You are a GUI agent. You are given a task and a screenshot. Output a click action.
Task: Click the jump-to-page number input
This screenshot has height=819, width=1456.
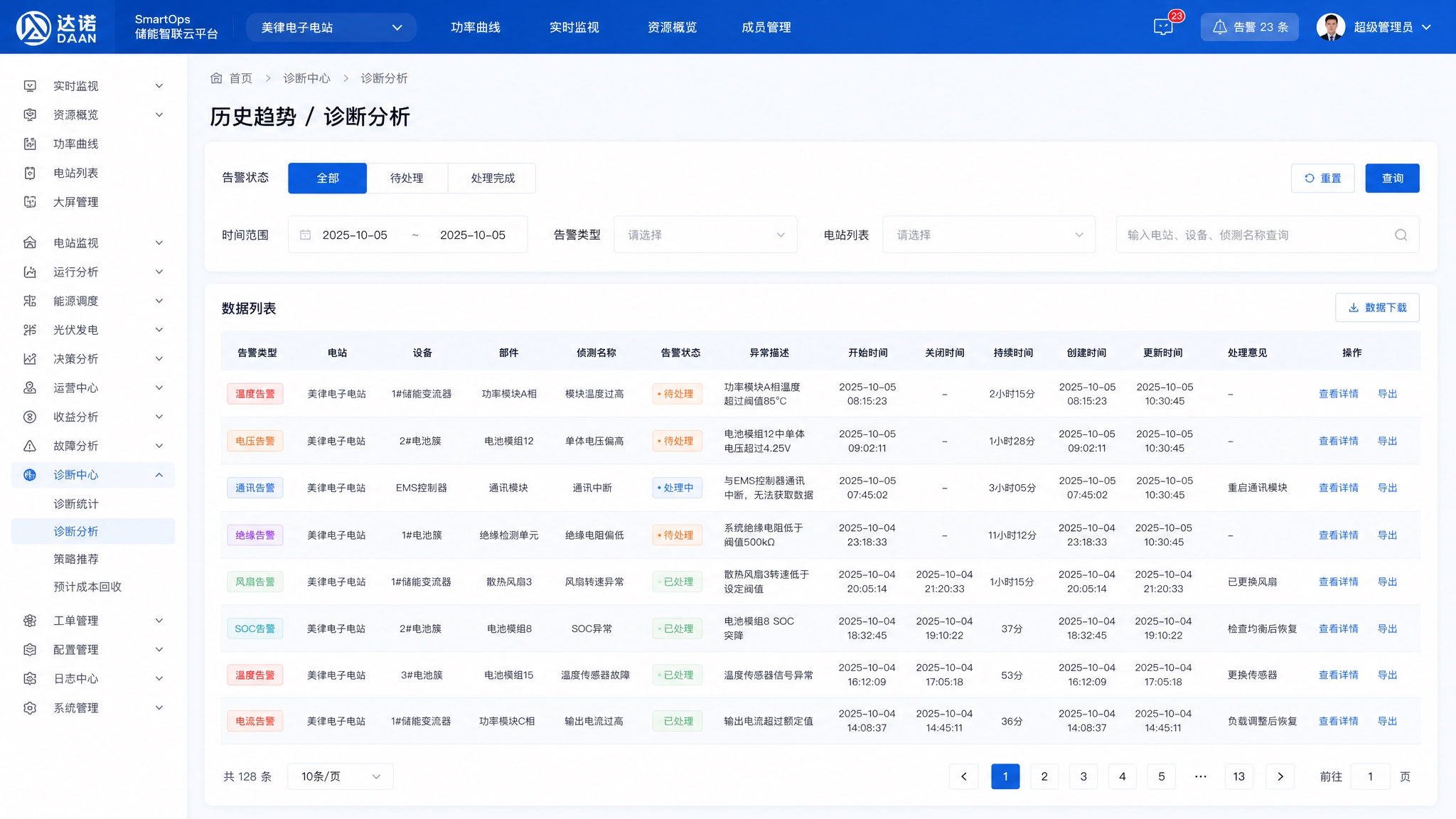1370,776
